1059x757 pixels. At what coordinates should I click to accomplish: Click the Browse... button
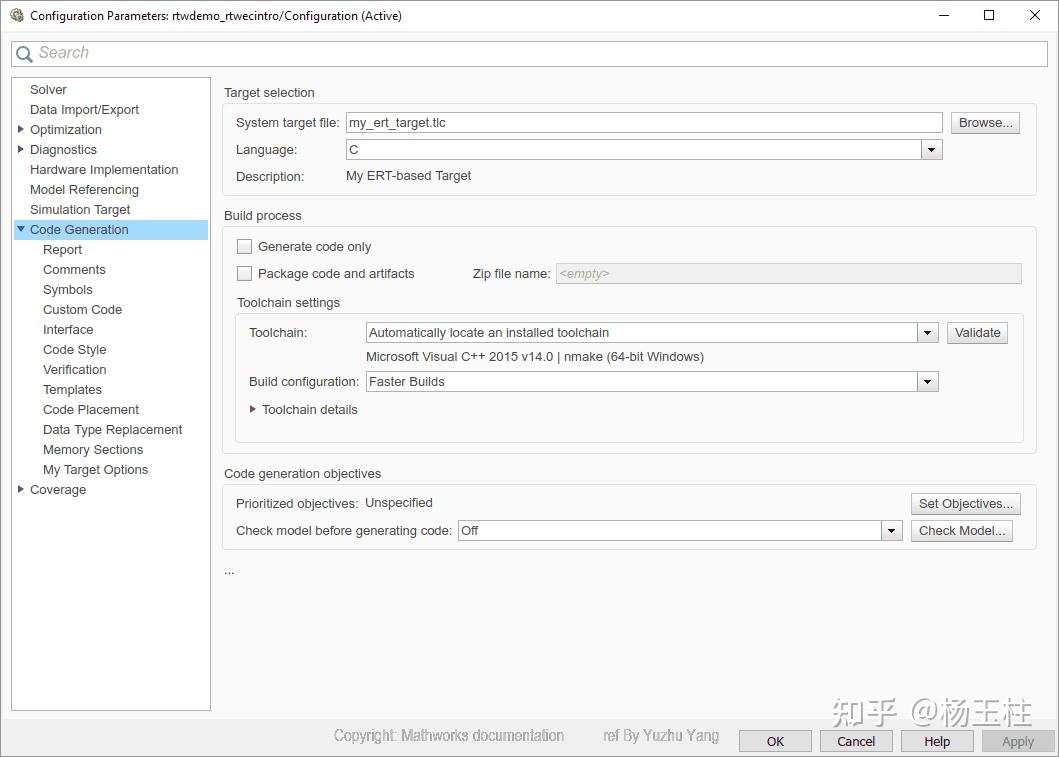985,123
